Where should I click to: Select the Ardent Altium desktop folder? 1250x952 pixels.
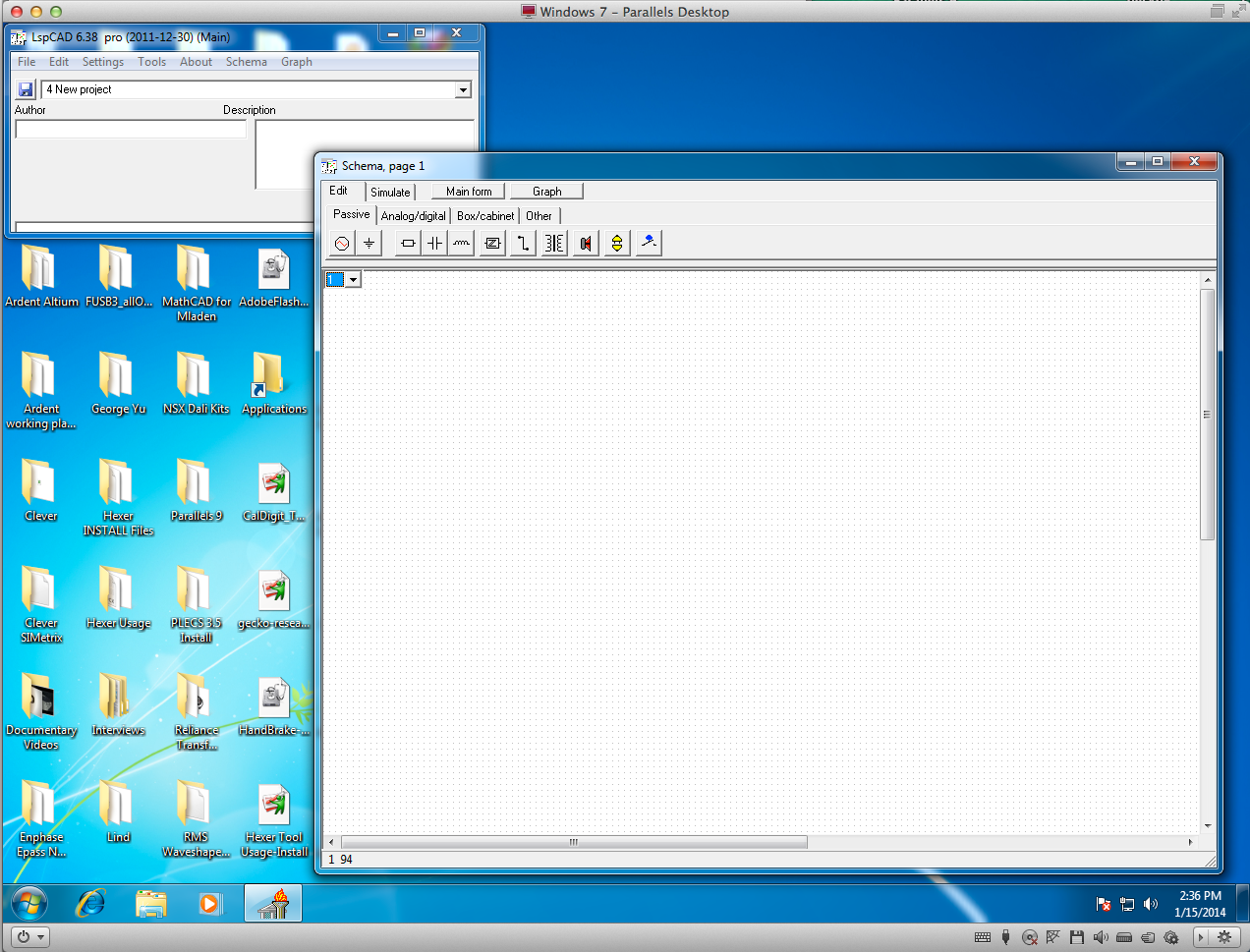41,277
